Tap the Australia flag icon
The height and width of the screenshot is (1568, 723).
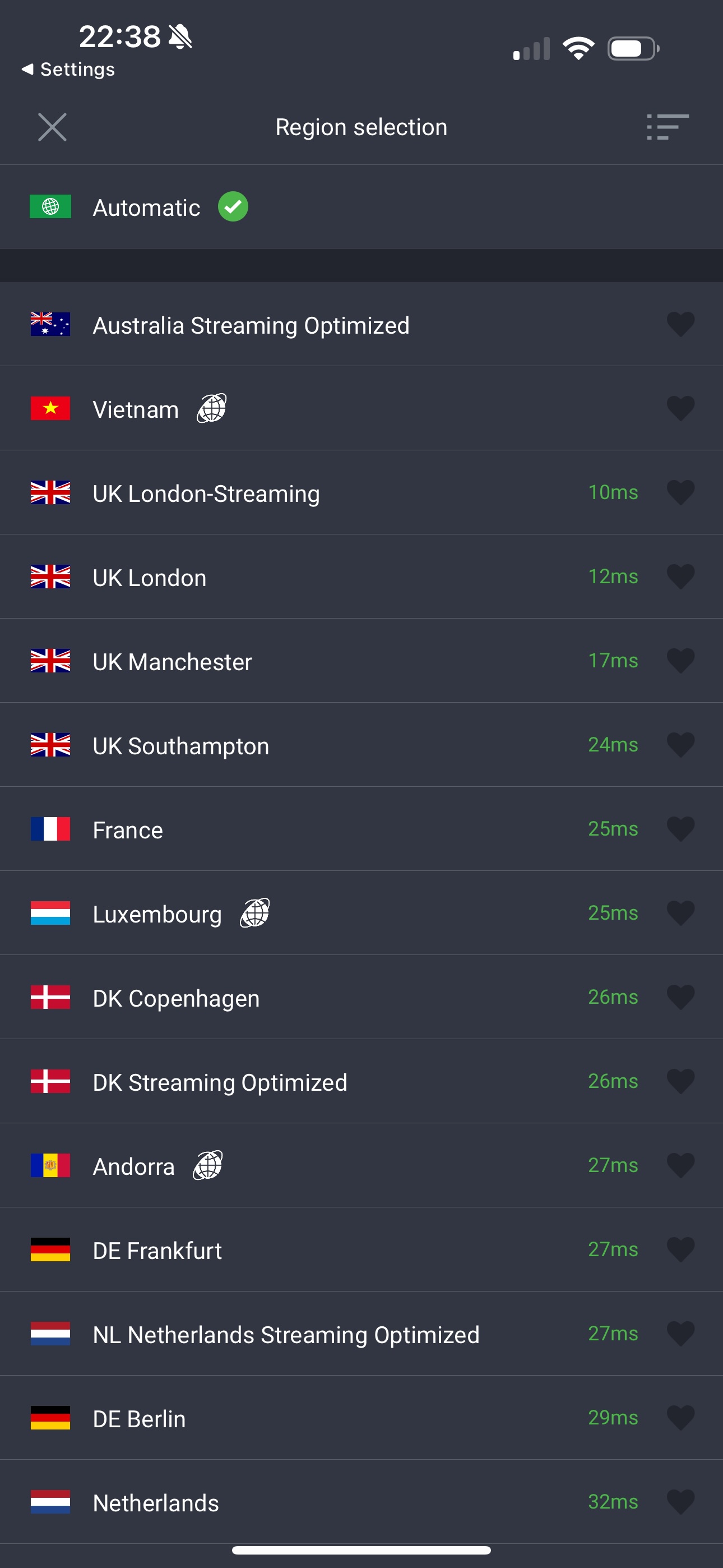tap(50, 325)
